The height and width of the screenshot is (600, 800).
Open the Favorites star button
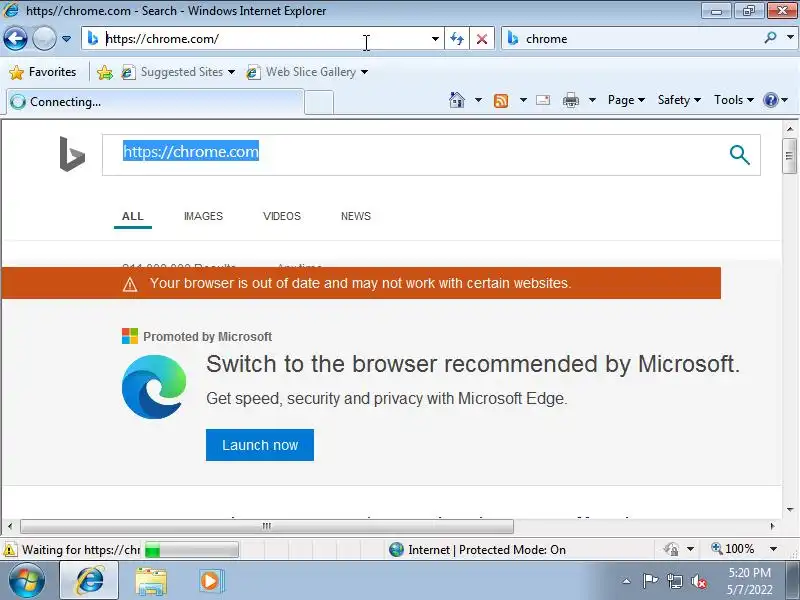click(x=43, y=72)
